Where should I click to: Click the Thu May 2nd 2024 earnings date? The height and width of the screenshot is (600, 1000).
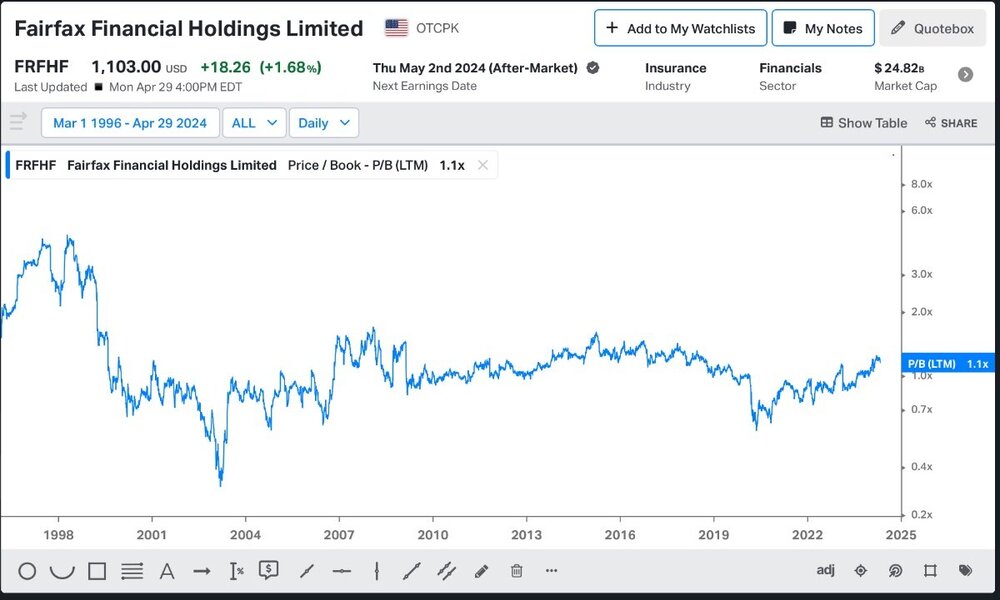(x=475, y=68)
